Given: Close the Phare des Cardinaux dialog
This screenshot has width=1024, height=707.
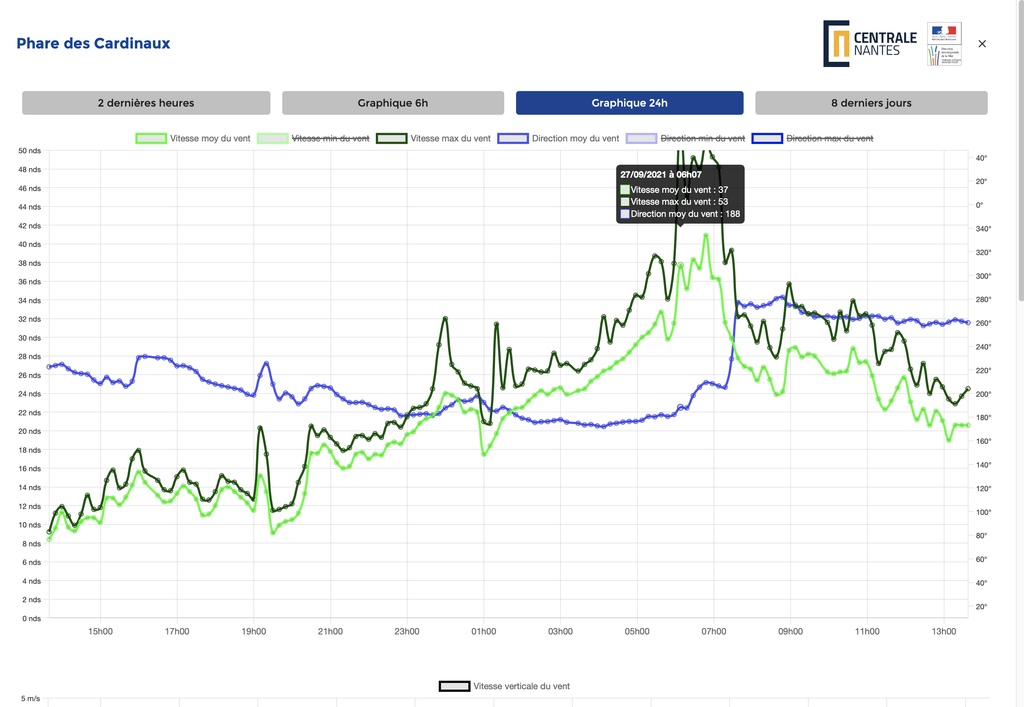Looking at the screenshot, I should click(x=982, y=44).
